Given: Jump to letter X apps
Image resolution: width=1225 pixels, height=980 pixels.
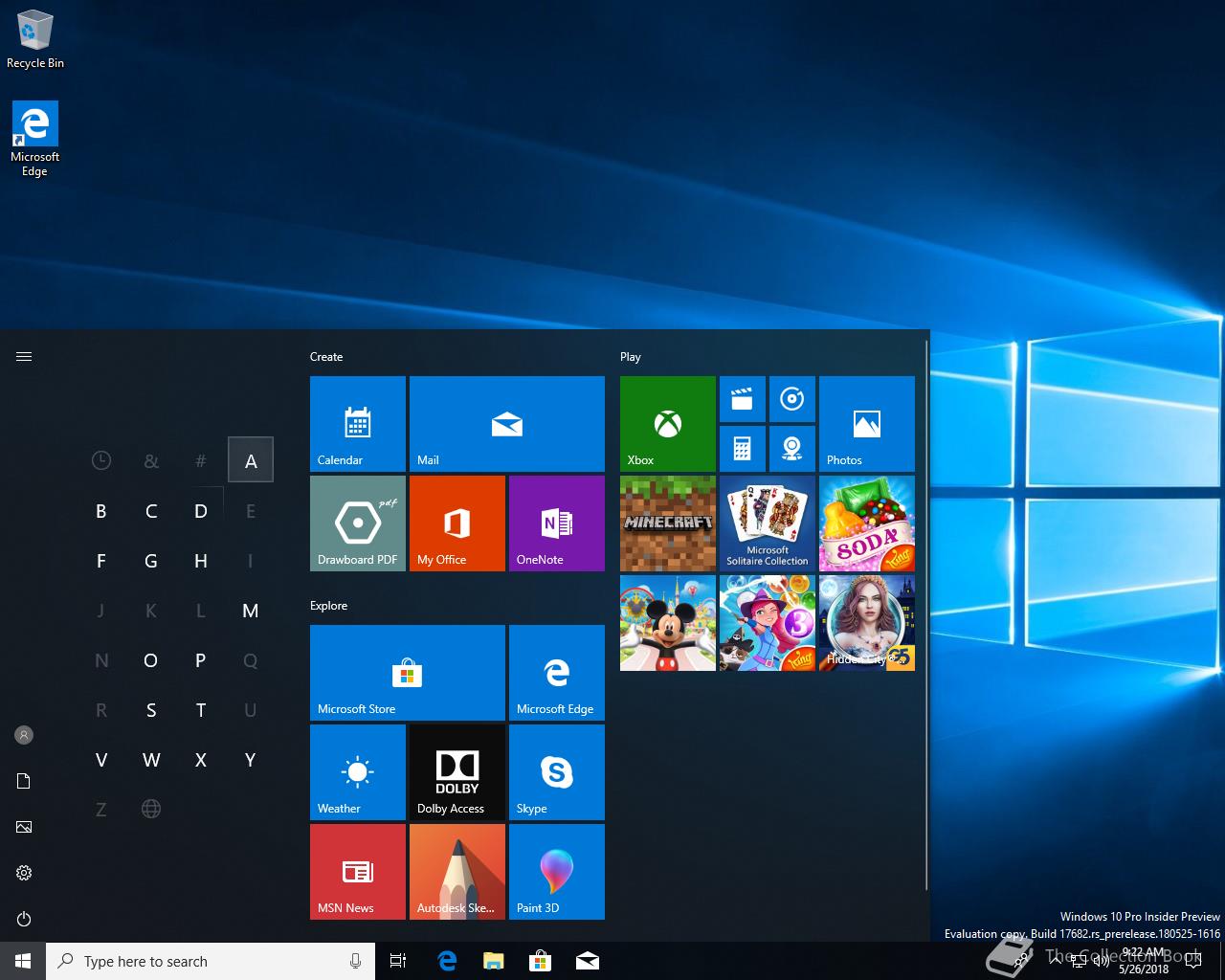Looking at the screenshot, I should tap(201, 760).
